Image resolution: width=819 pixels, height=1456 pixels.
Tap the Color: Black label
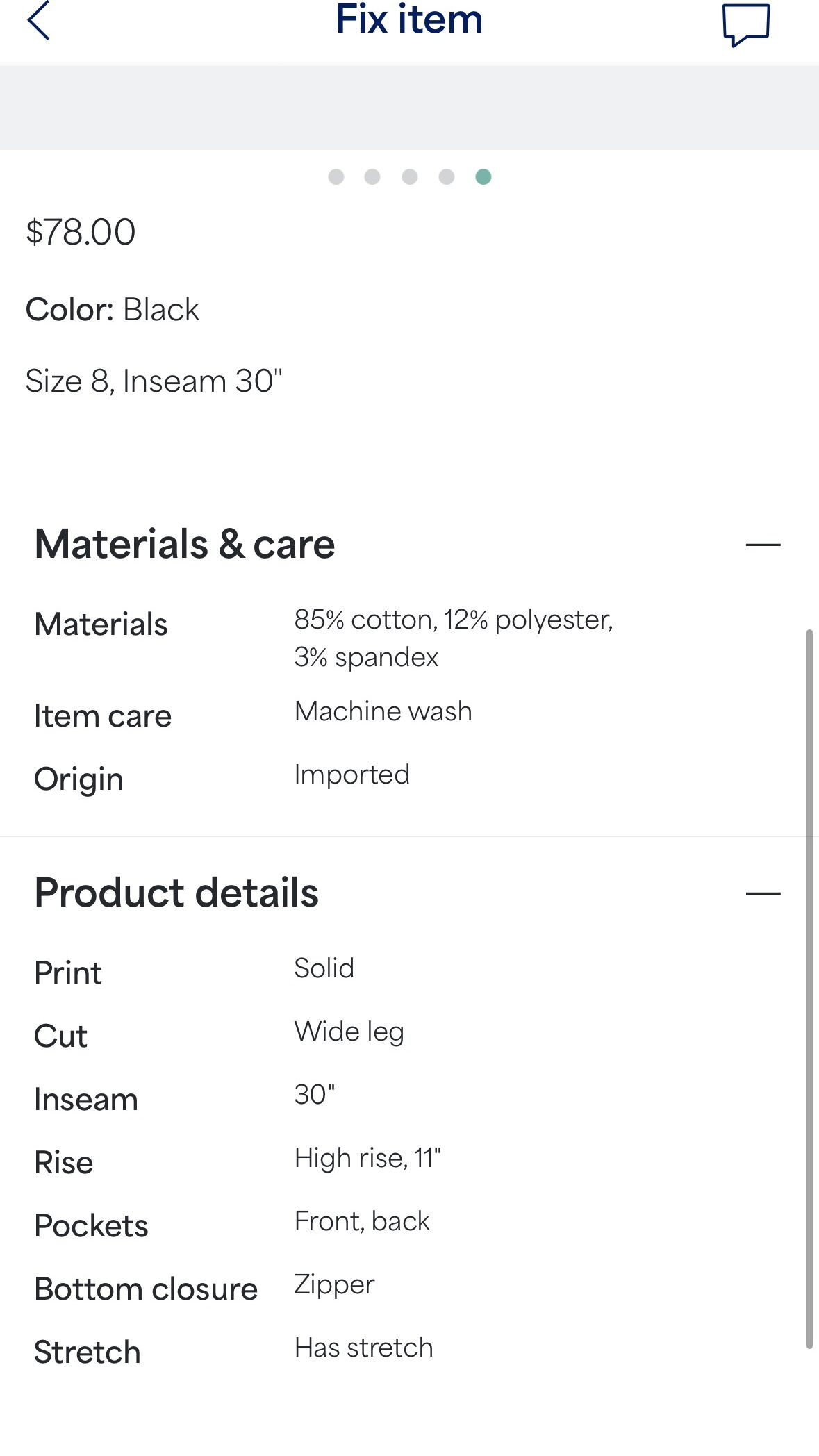click(x=113, y=310)
